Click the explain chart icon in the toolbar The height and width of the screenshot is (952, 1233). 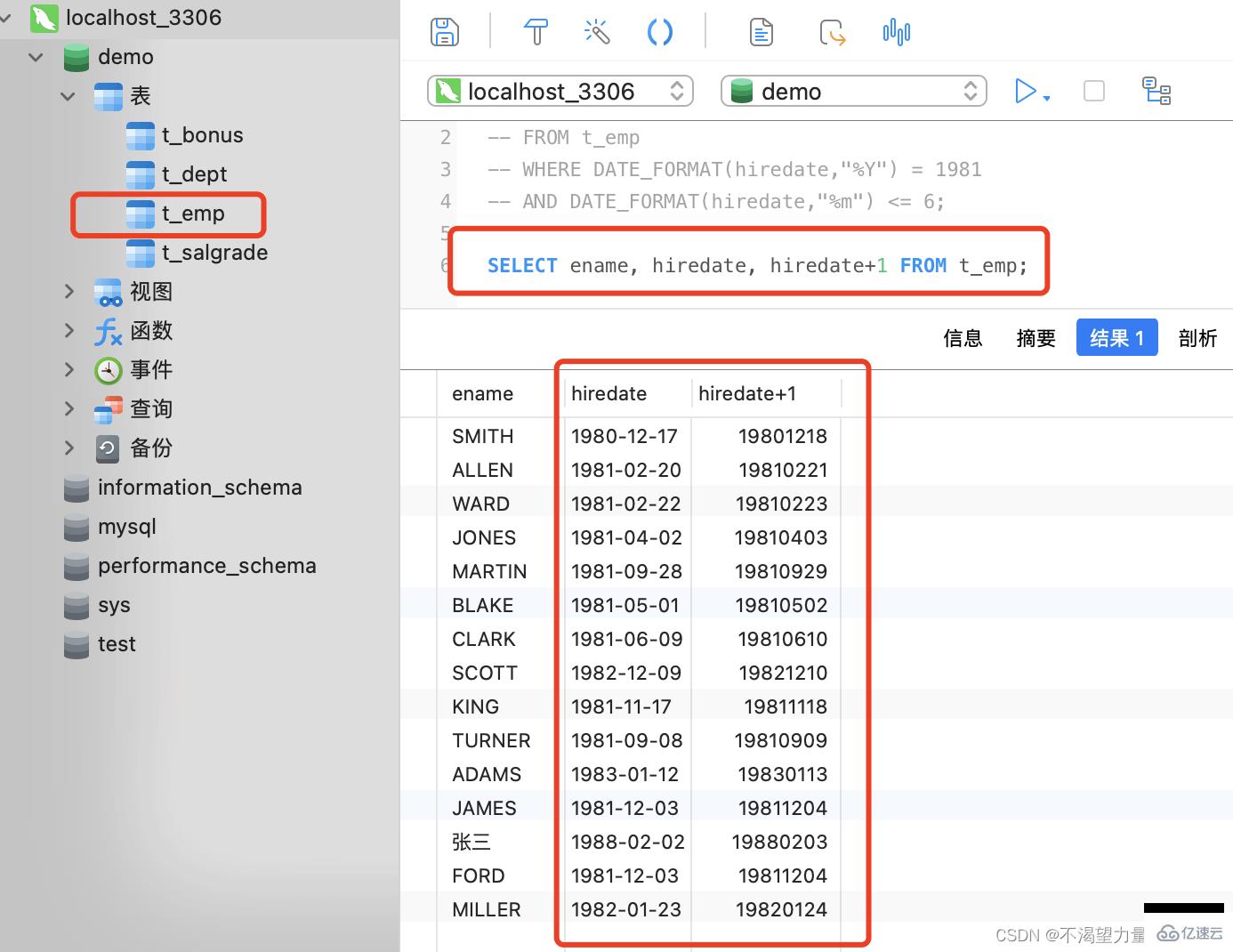(x=896, y=31)
